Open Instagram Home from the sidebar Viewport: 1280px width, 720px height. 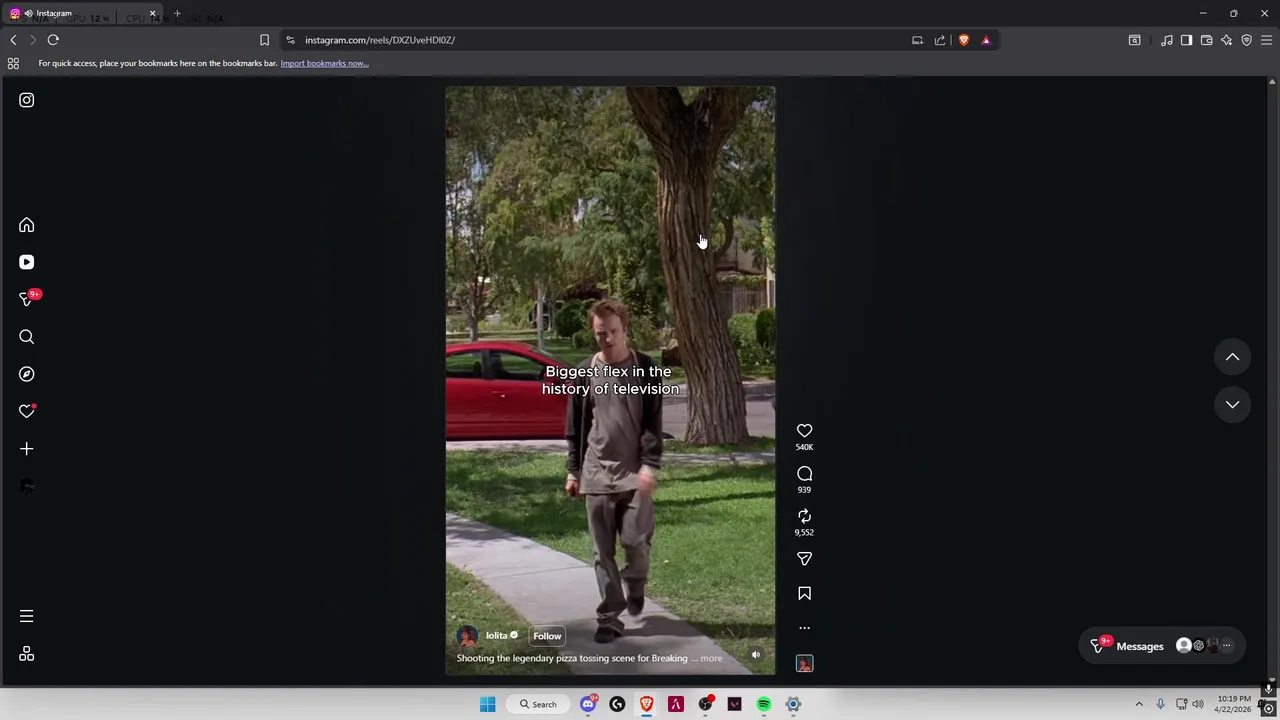pyautogui.click(x=27, y=225)
